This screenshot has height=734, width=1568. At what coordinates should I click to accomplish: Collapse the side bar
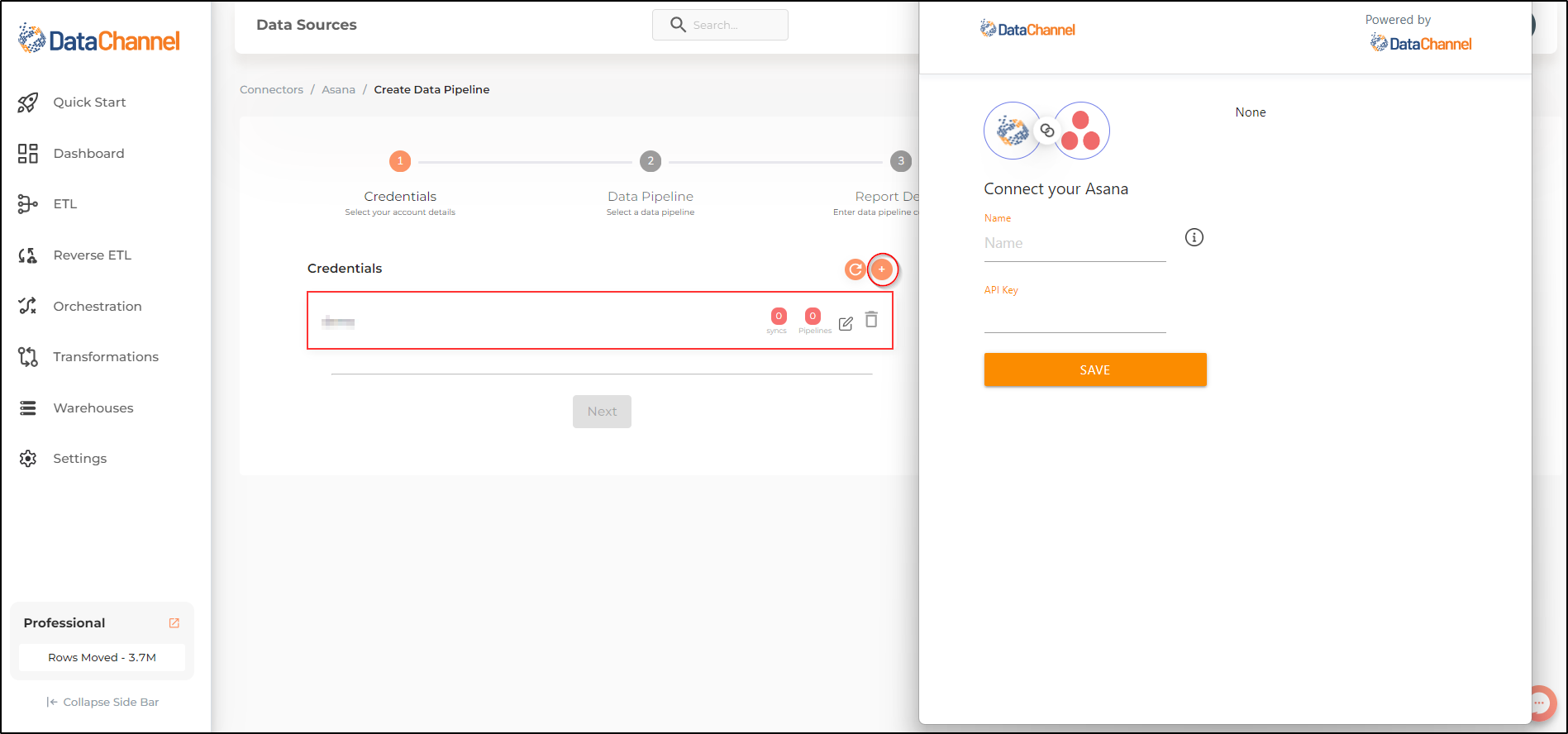click(x=102, y=702)
